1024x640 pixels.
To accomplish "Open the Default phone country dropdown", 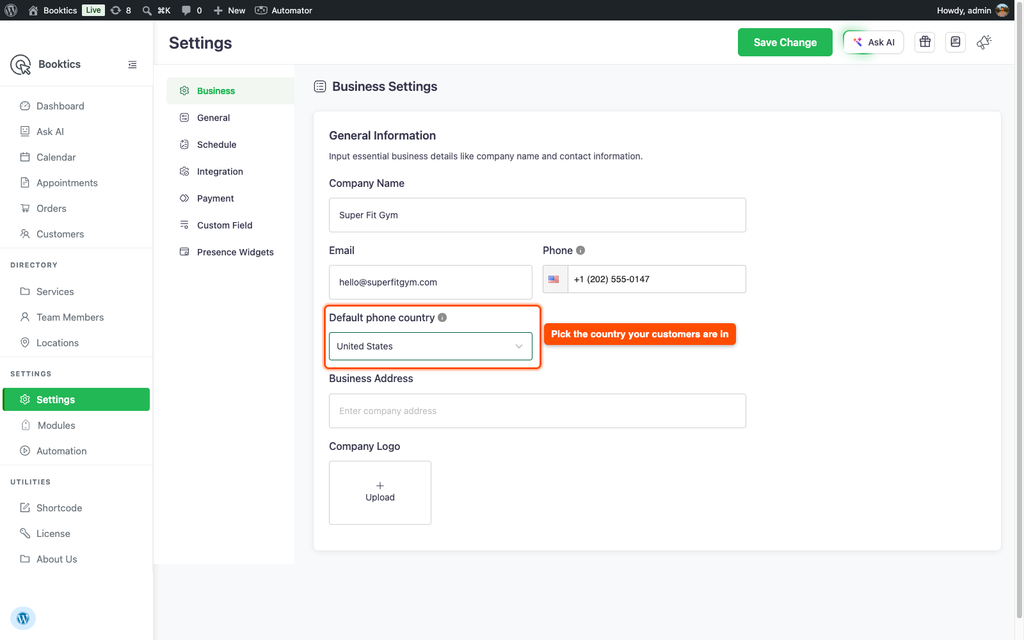I will (430, 346).
